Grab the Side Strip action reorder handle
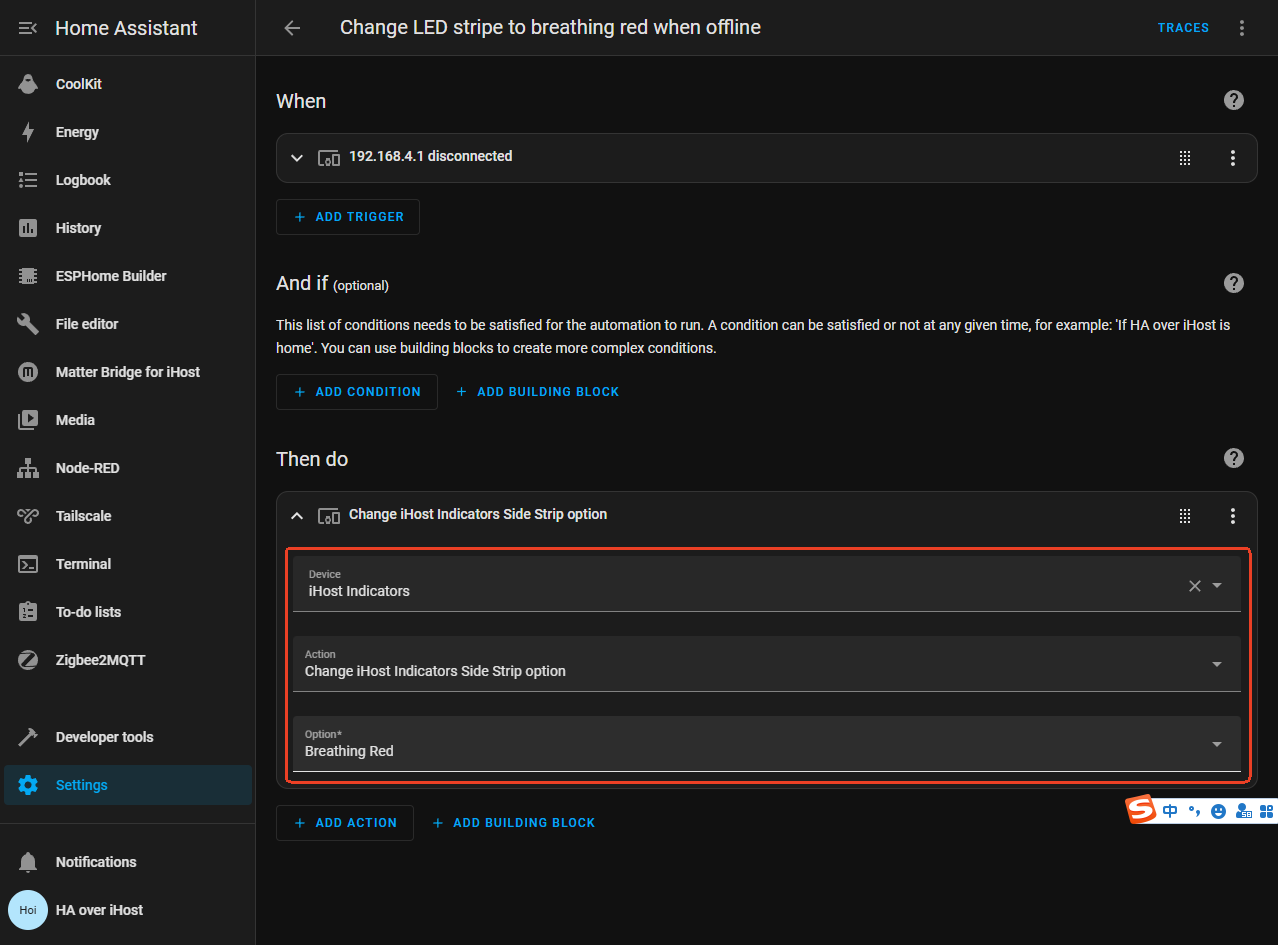The width and height of the screenshot is (1278, 945). 1185,516
